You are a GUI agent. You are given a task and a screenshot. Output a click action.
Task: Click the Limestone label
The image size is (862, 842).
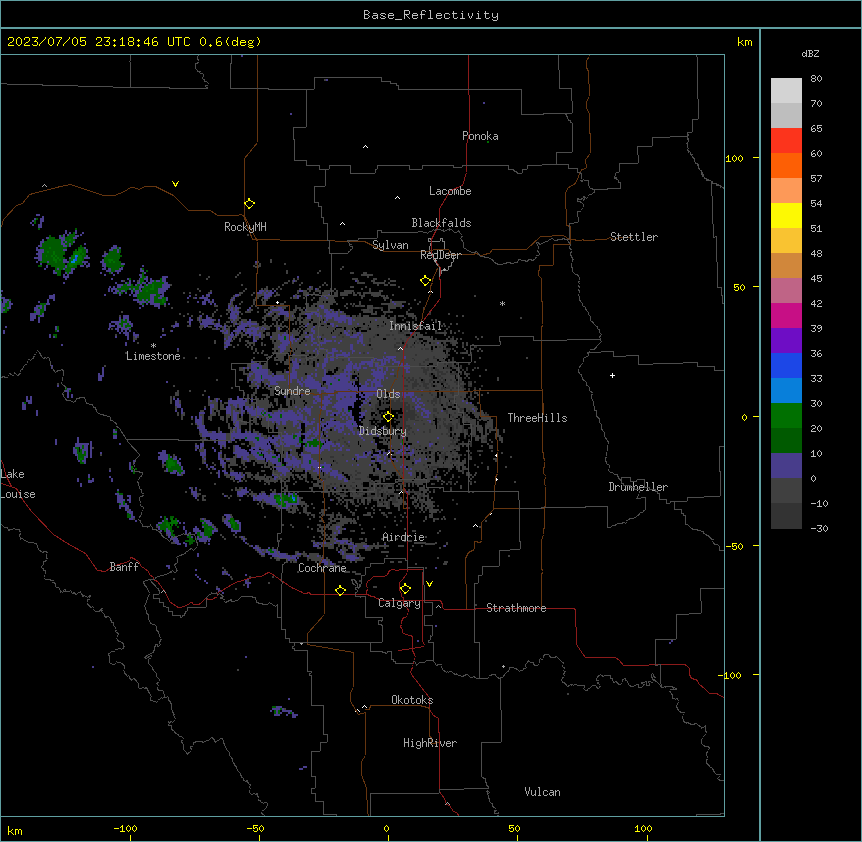153,356
